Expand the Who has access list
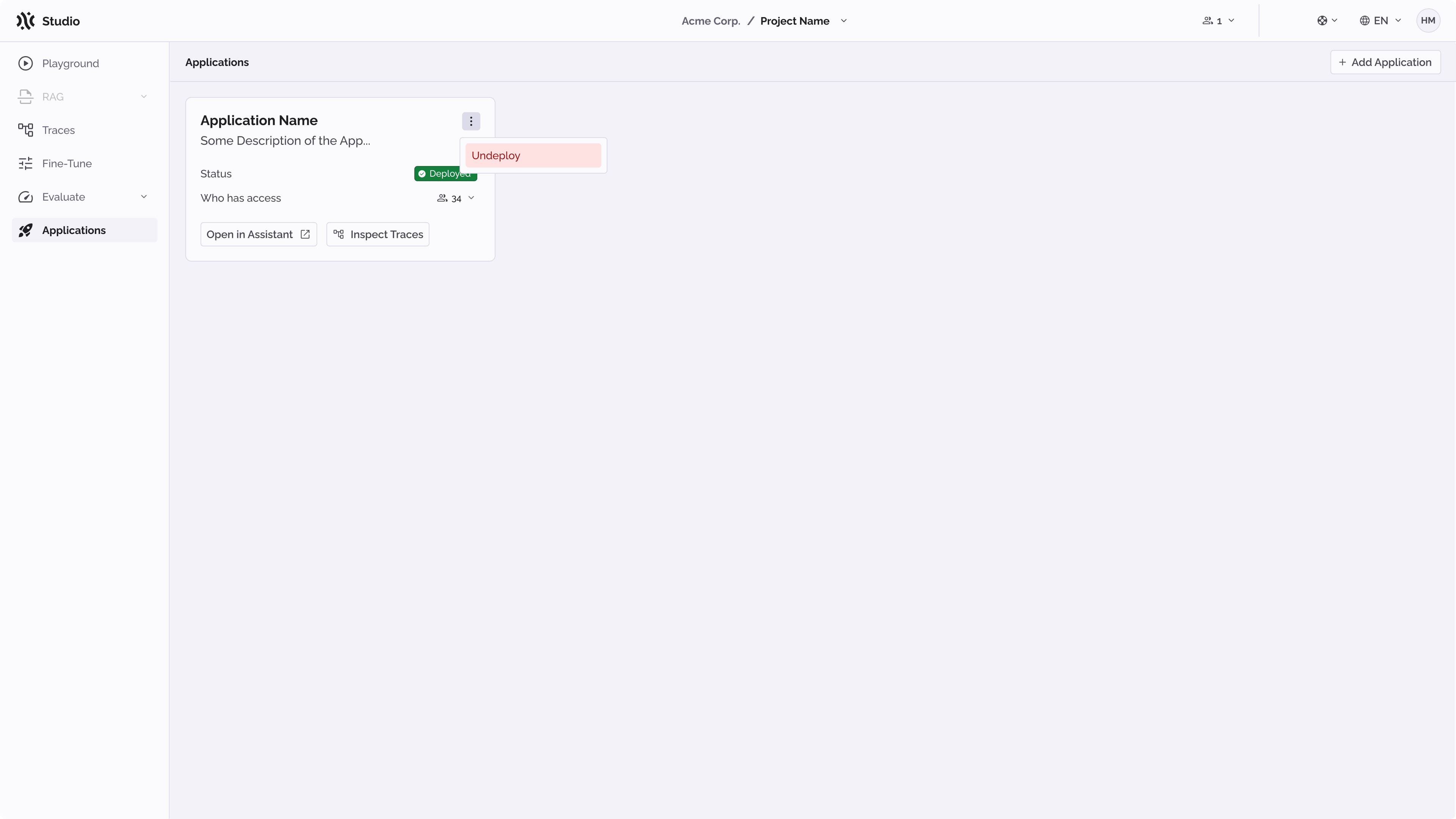Image resolution: width=1456 pixels, height=819 pixels. [x=472, y=198]
